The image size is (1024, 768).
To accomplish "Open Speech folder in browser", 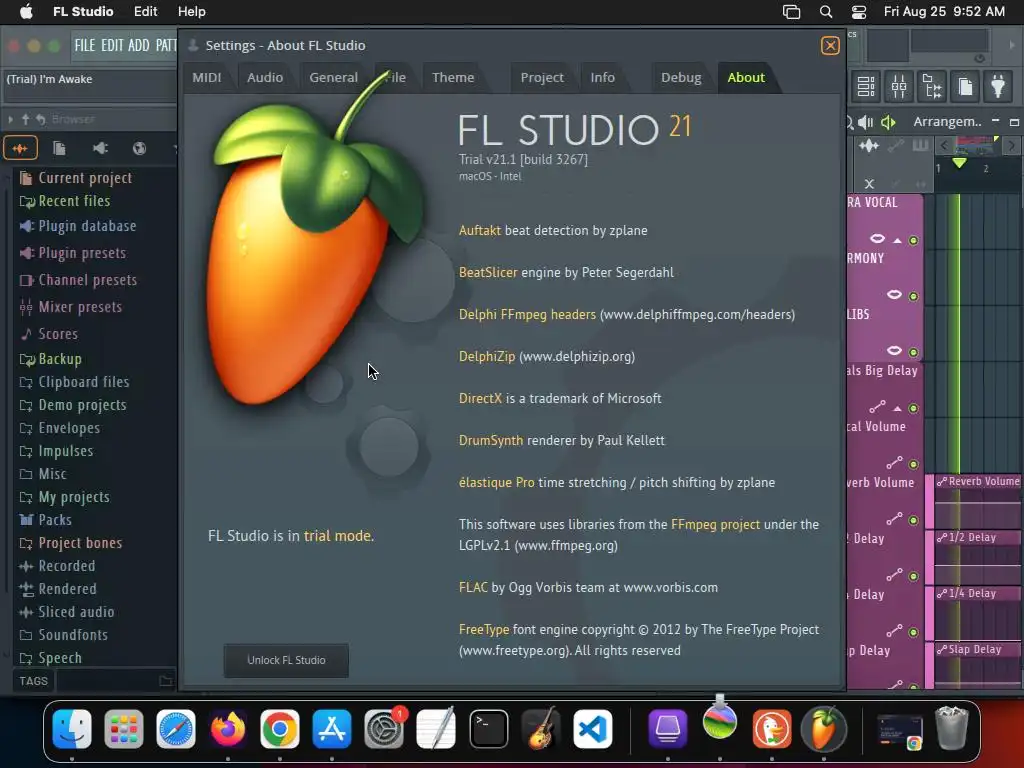I will coord(59,658).
